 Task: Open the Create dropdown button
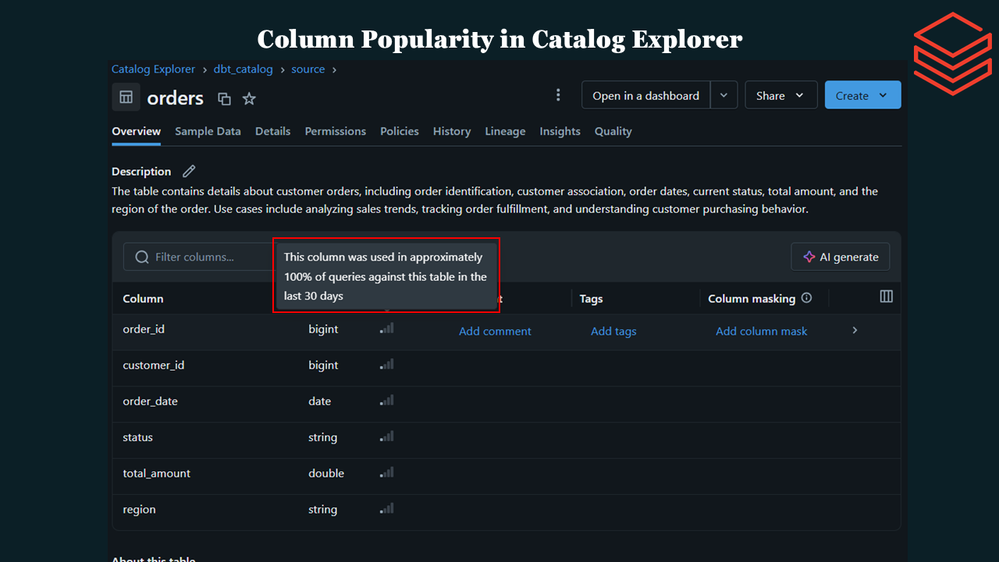click(x=863, y=95)
